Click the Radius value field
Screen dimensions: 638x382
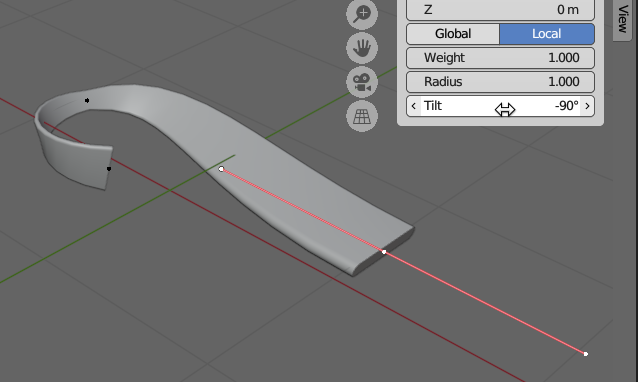coord(500,82)
